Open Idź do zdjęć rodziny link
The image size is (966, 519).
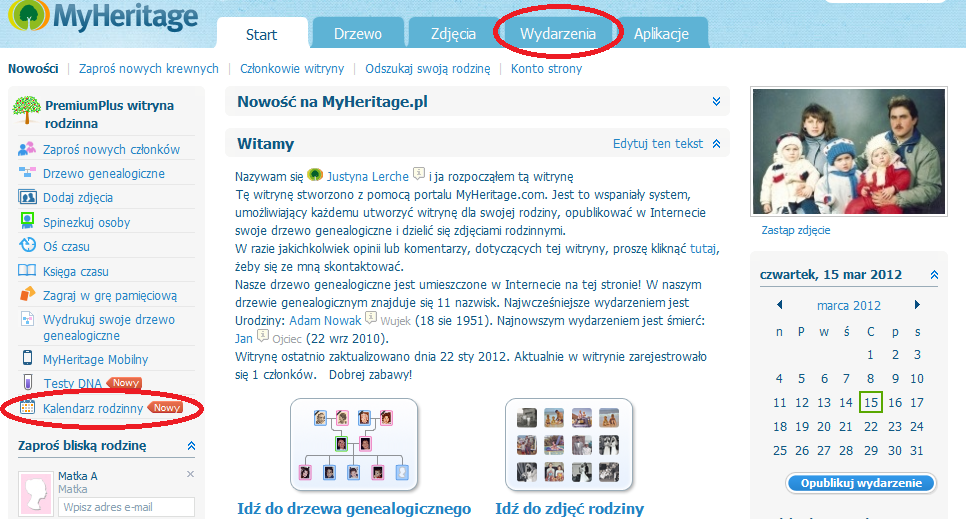[x=570, y=509]
